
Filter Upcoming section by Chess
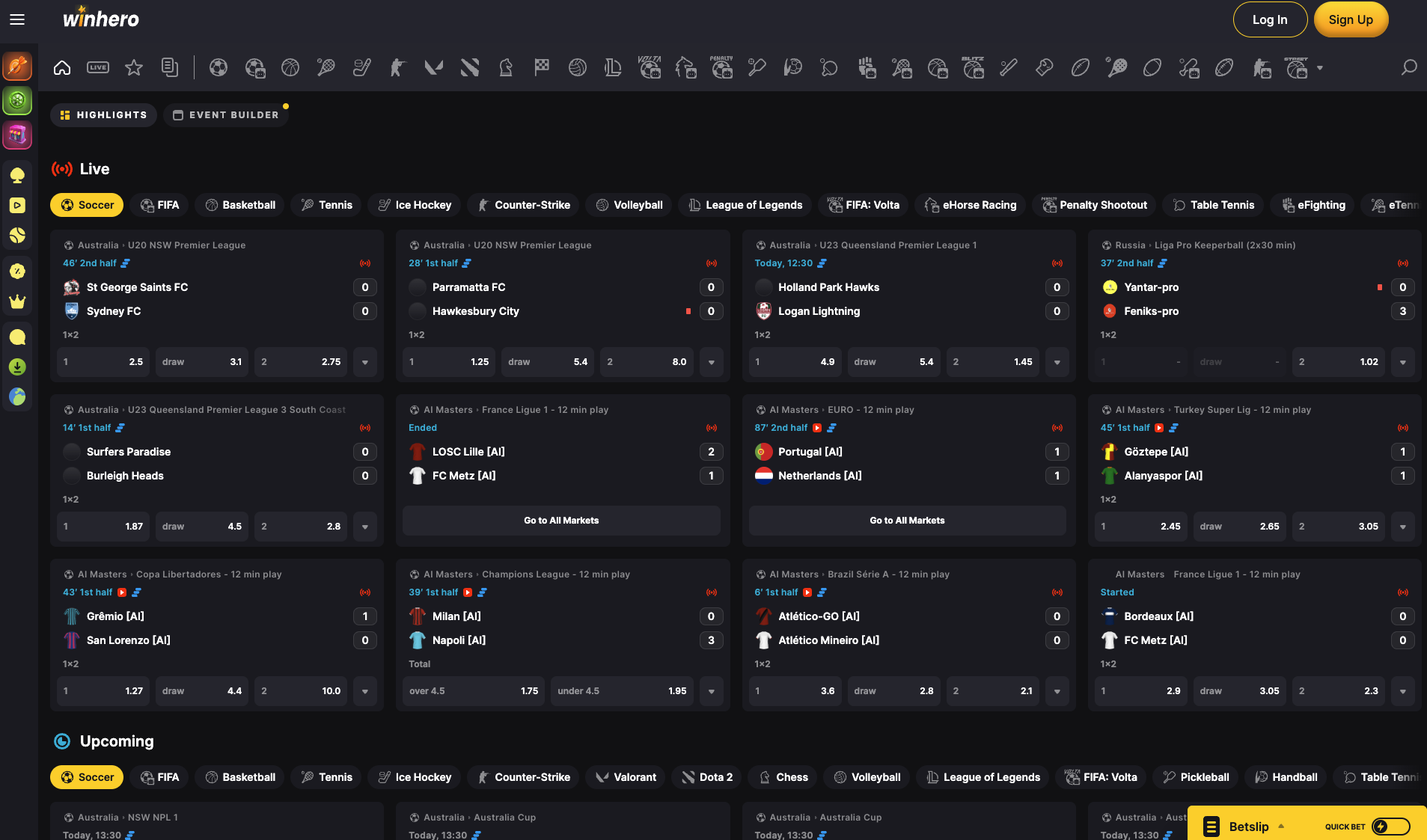coord(783,777)
